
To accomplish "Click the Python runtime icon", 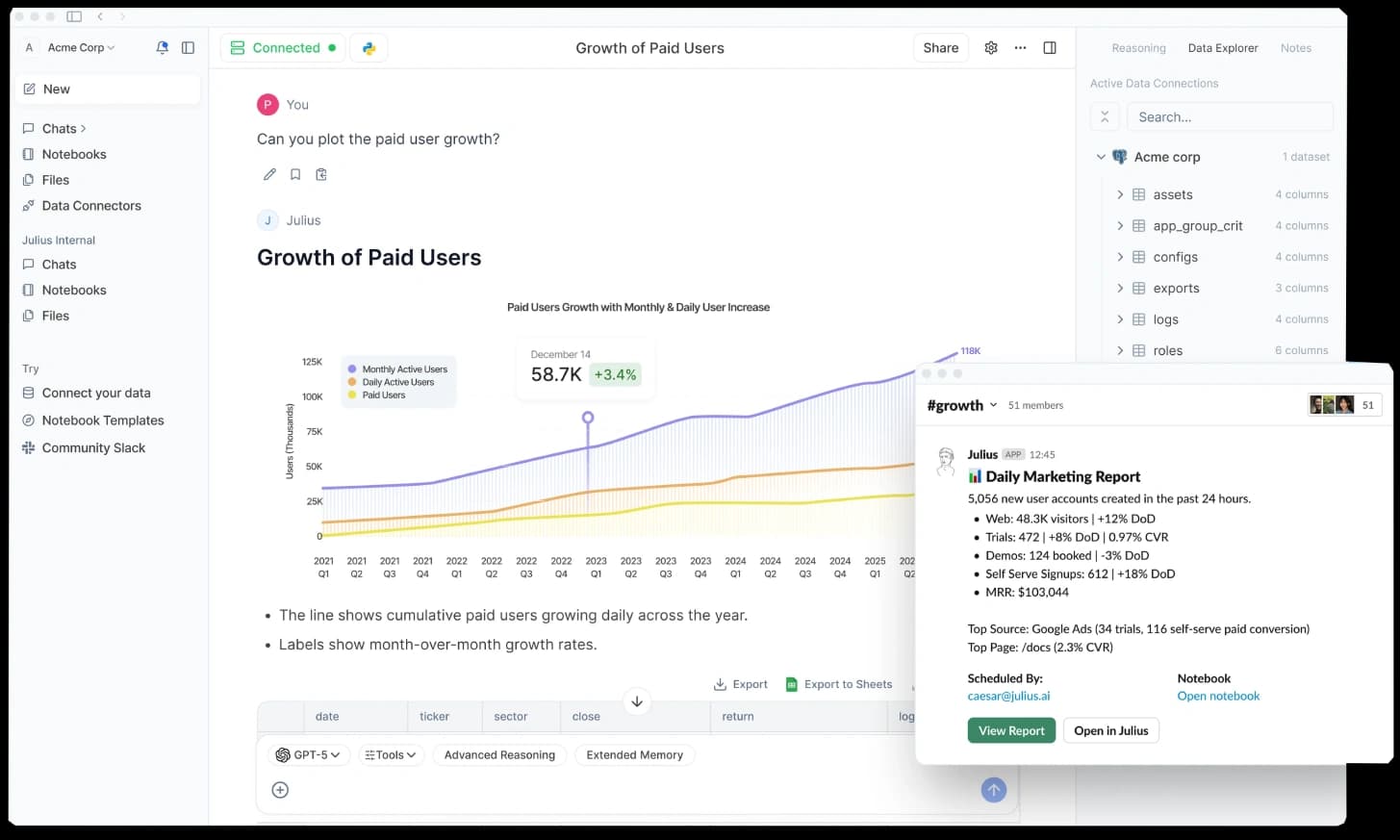I will (x=369, y=48).
